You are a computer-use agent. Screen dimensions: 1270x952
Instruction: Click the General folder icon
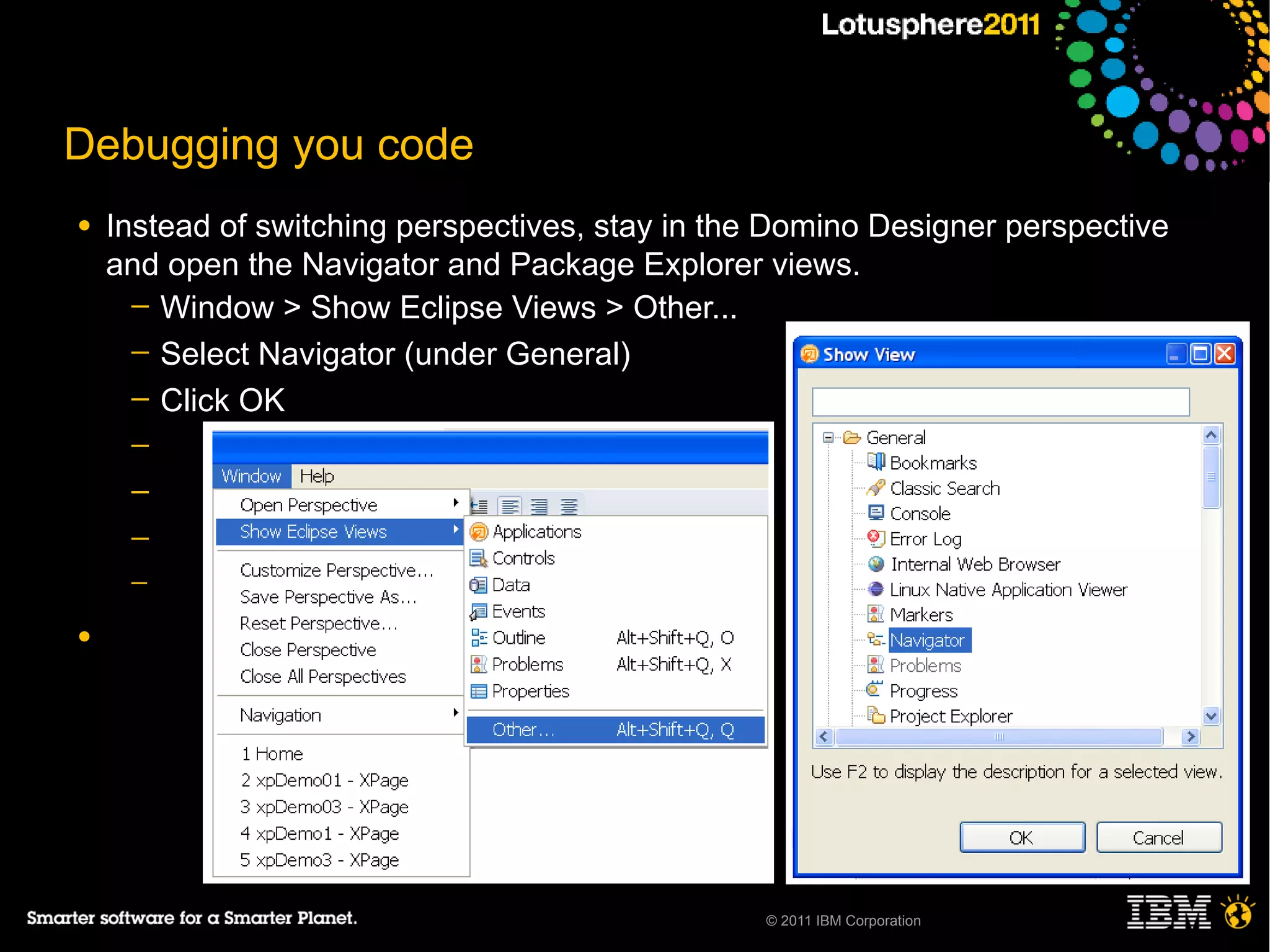(853, 438)
